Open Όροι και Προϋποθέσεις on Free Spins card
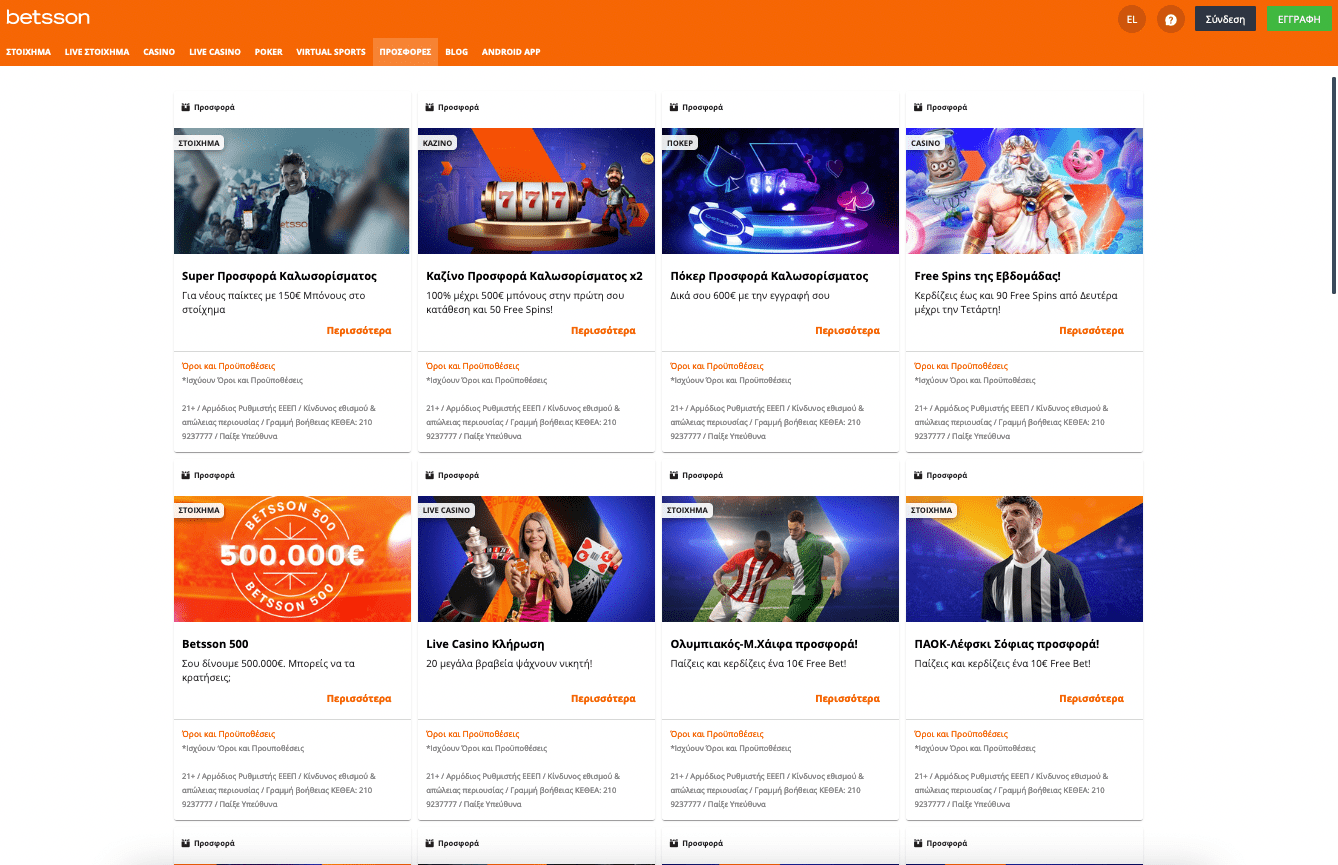The image size is (1338, 865). click(x=960, y=366)
